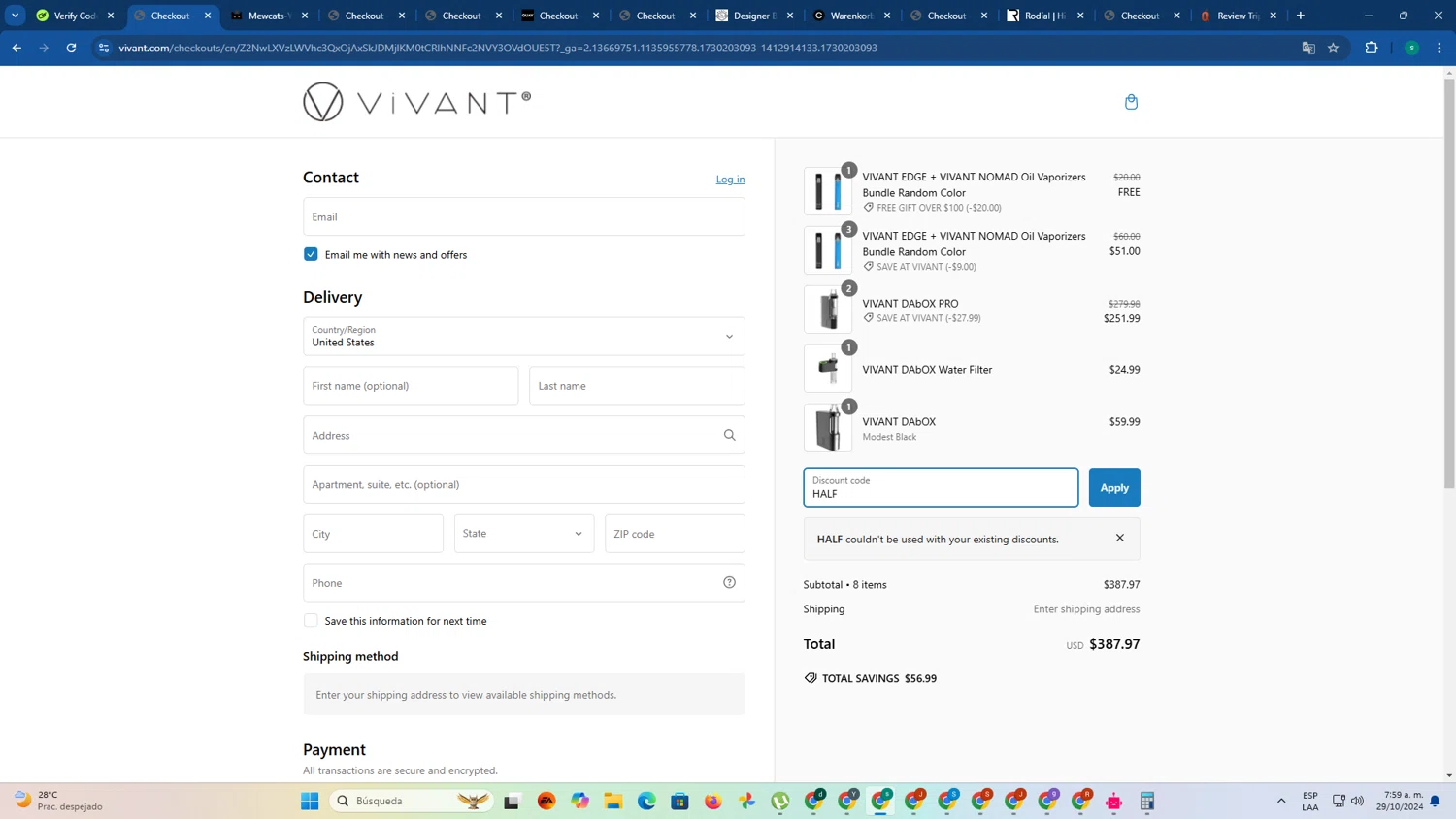Viewport: 1456px width, 819px height.
Task: Click the browser address bar URL
Action: (498, 48)
